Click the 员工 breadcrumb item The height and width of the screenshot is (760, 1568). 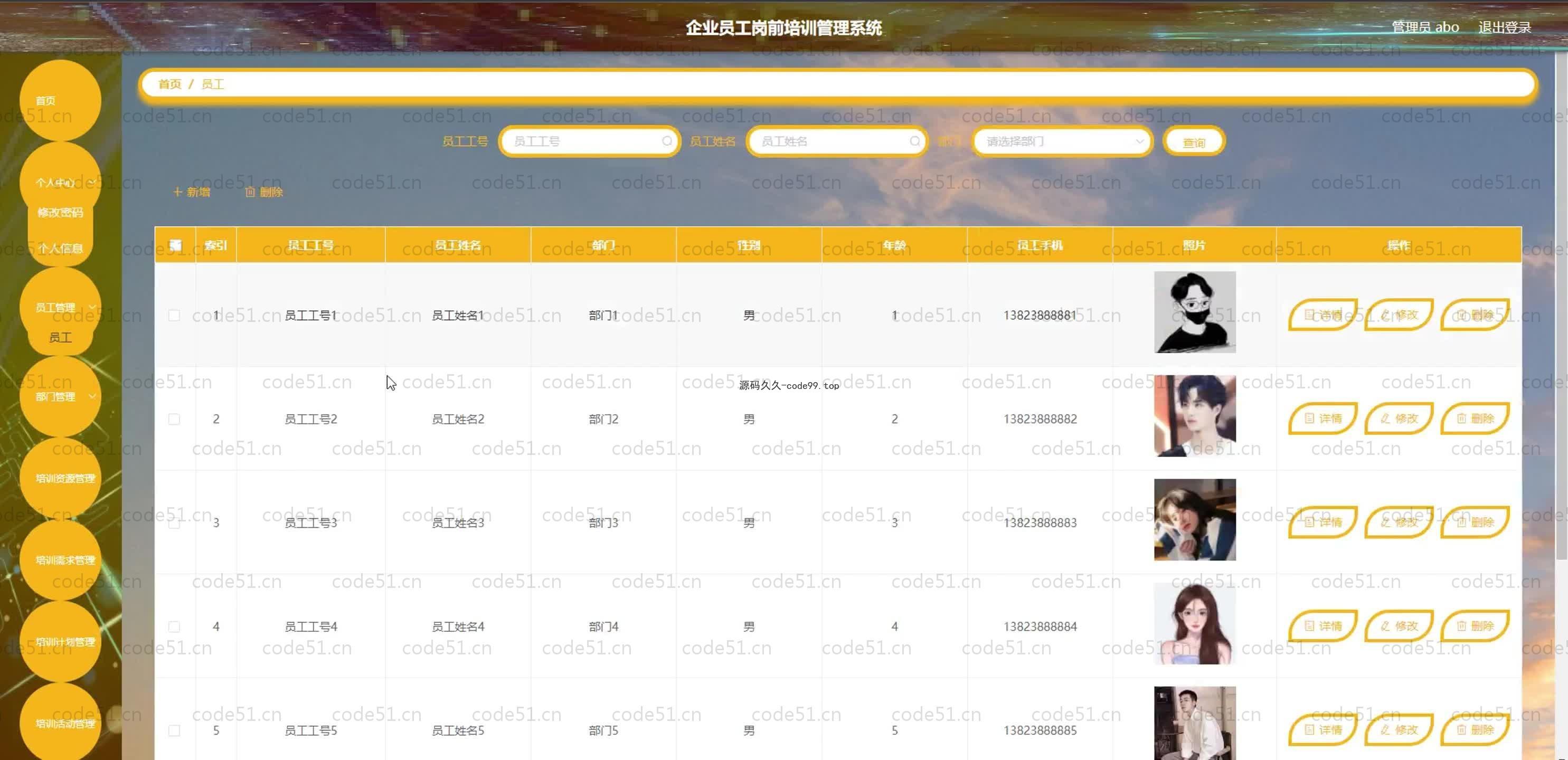coord(212,84)
